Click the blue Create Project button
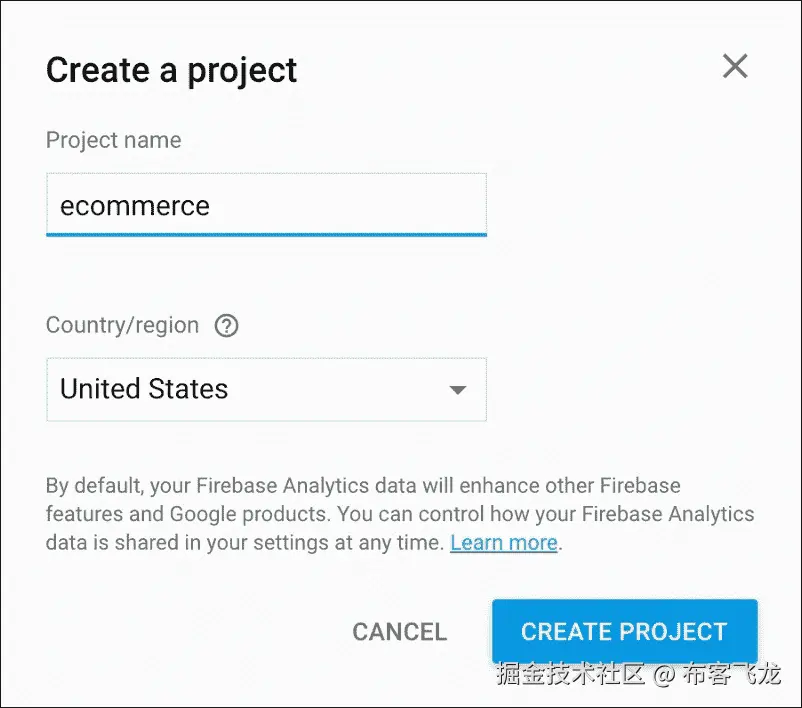802x708 pixels. click(624, 631)
